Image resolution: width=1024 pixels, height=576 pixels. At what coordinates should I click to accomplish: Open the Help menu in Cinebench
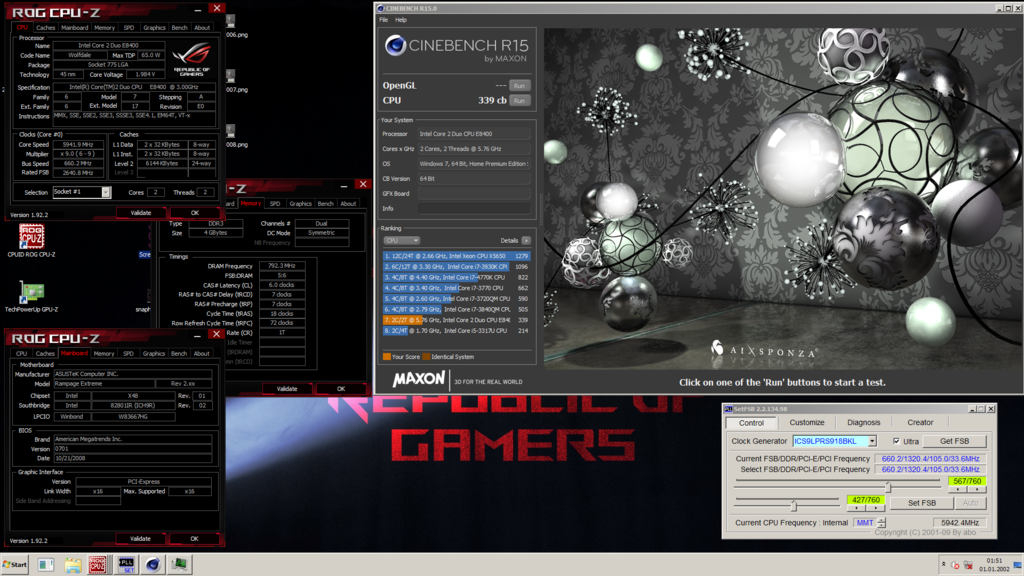coord(401,20)
